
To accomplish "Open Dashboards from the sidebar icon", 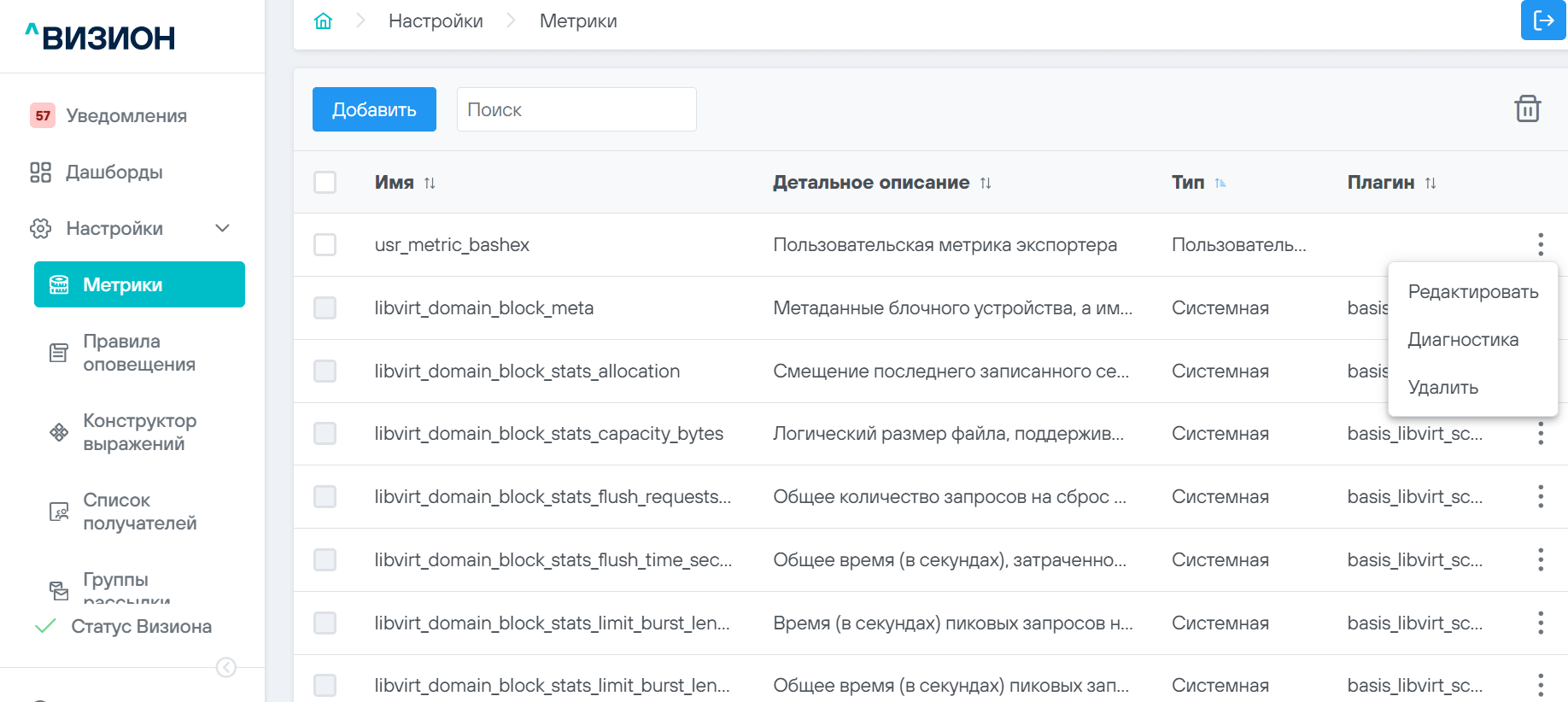I will 41,173.
